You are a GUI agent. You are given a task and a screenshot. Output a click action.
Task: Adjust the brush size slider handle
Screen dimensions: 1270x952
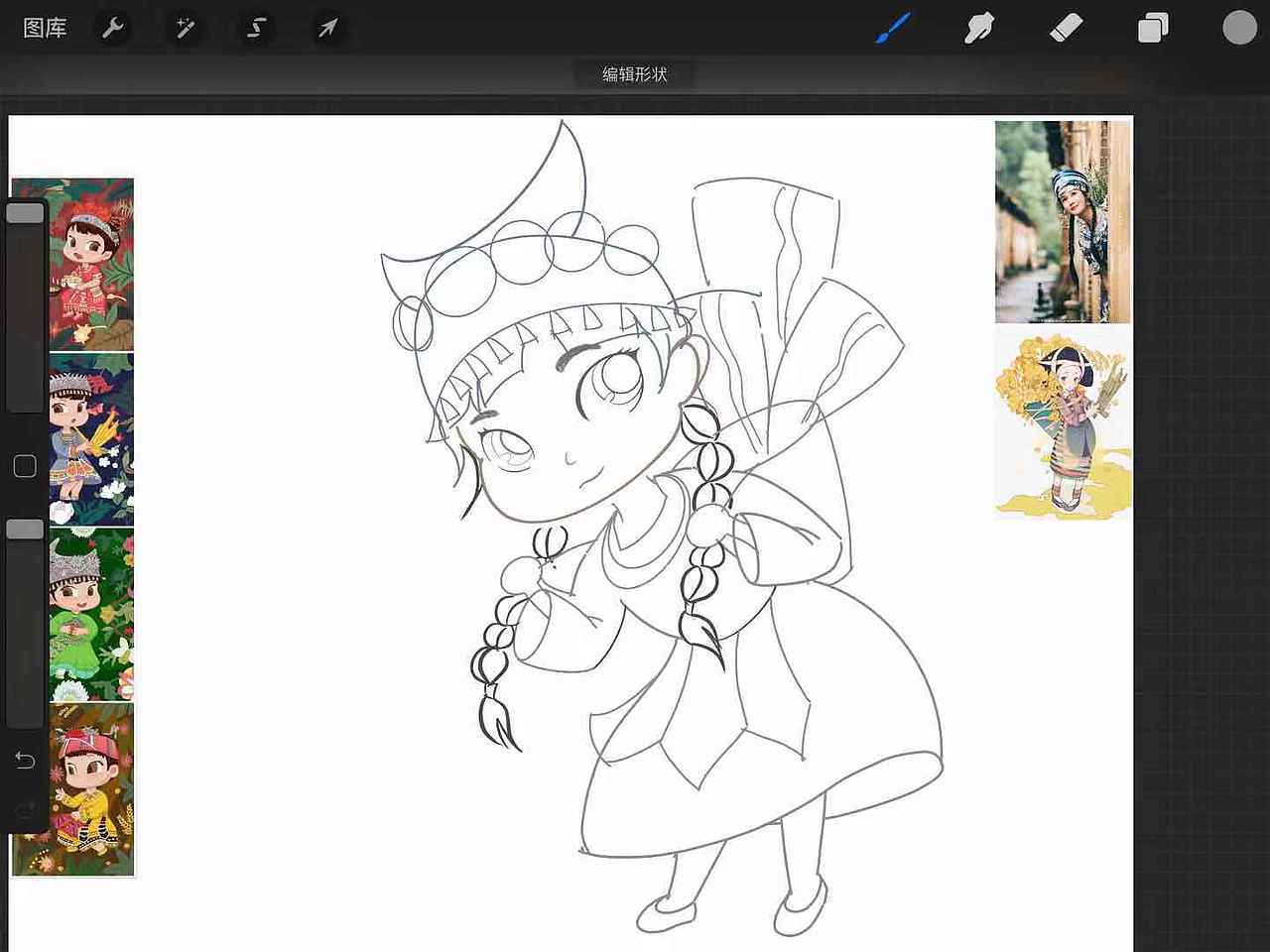25,213
